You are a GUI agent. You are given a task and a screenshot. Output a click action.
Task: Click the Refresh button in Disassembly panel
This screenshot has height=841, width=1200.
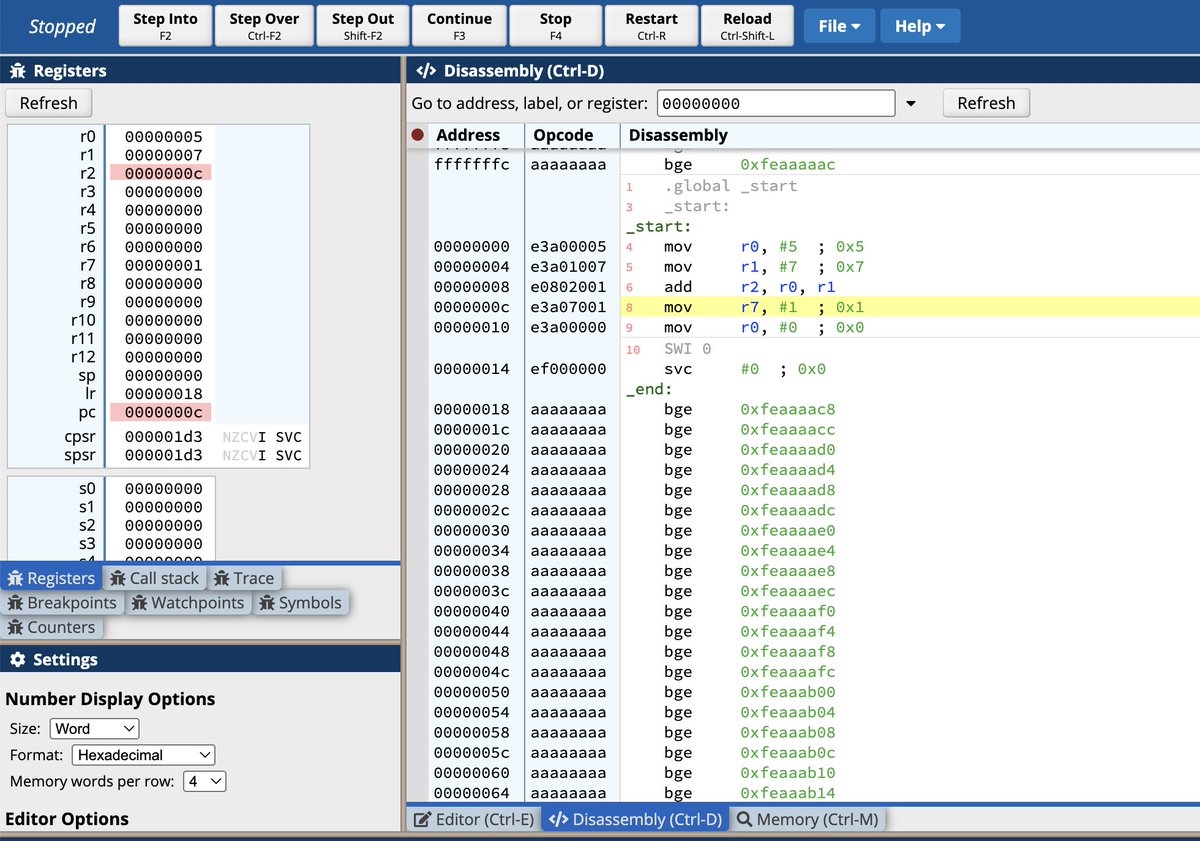(986, 103)
